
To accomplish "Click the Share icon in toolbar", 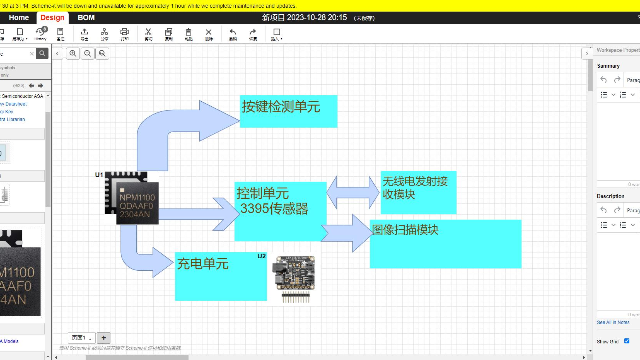I will [x=104, y=33].
